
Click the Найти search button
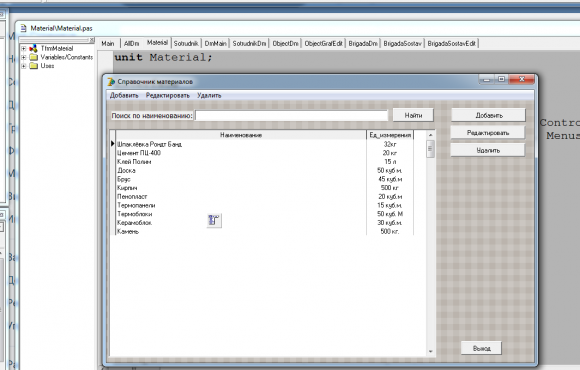(x=413, y=115)
